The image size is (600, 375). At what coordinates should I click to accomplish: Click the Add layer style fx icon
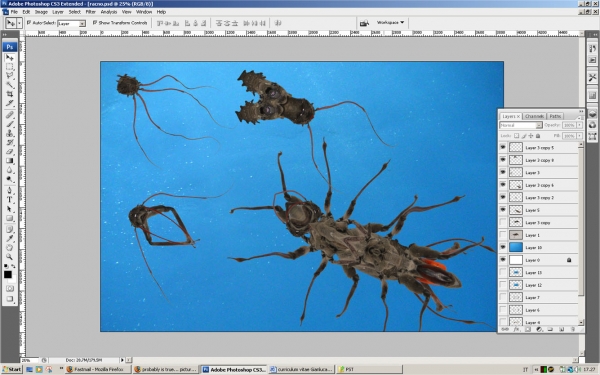tap(516, 329)
